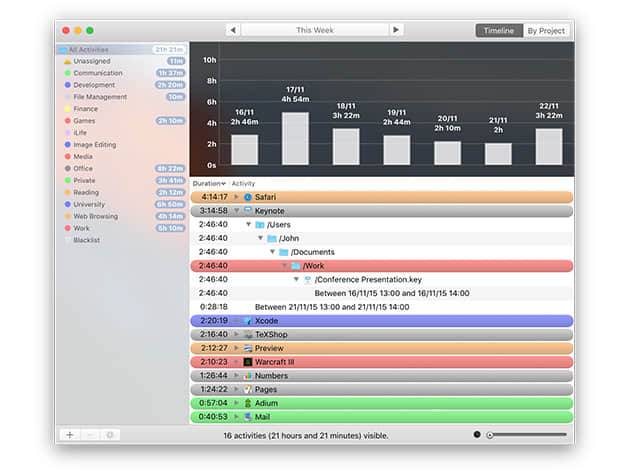The image size is (630, 473).
Task: Switch to Timeline view
Action: pos(499,31)
